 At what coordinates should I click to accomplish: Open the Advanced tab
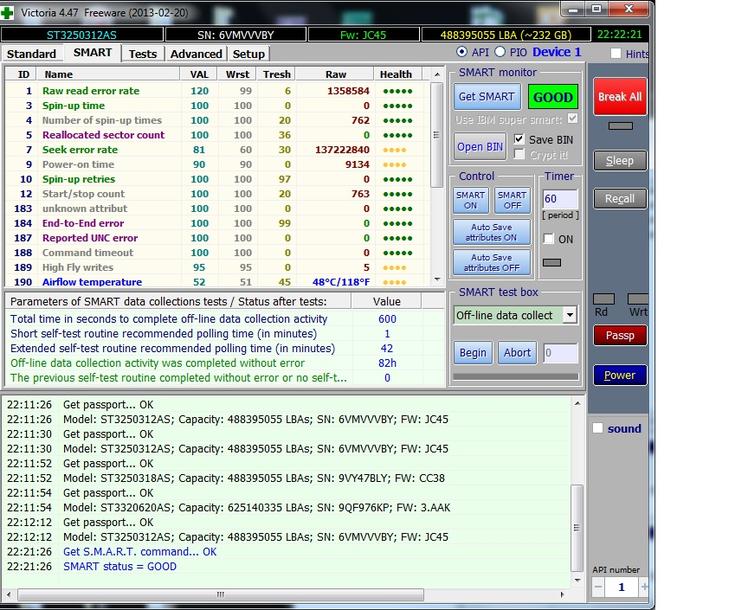tap(196, 54)
